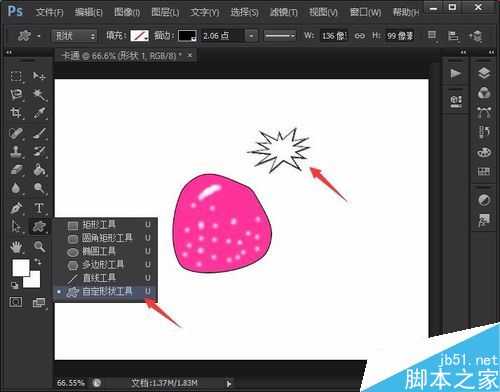Choose Ellipse Tool from flyout
The image size is (500, 392).
pos(105,251)
